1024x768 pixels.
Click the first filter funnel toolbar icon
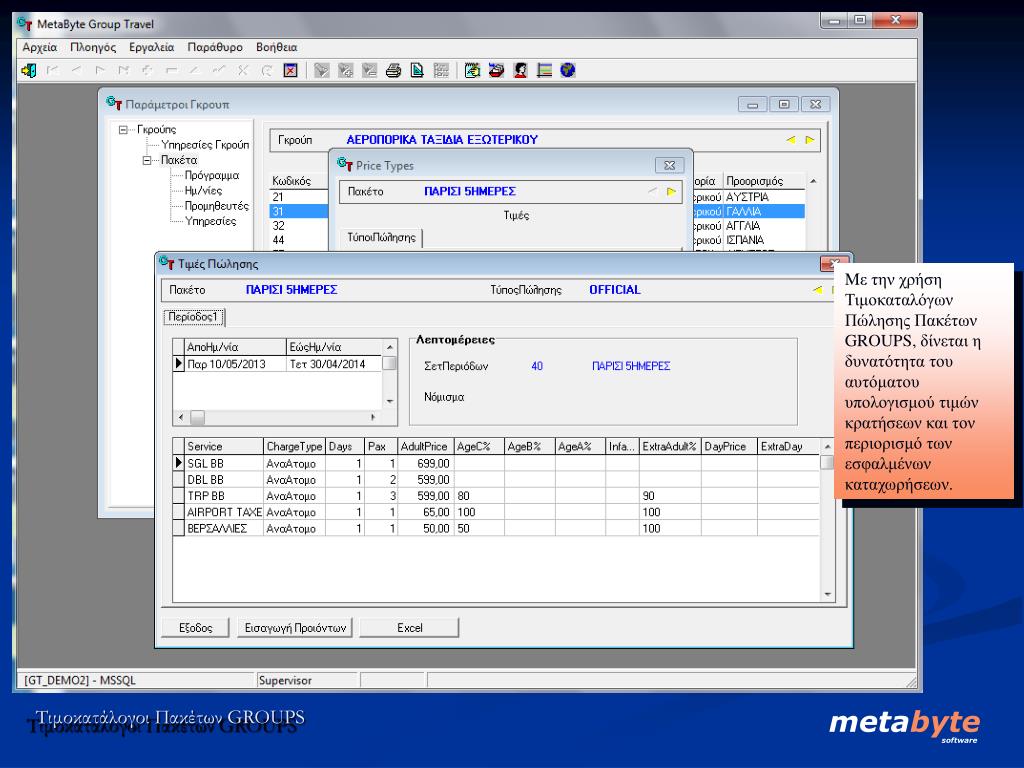click(x=321, y=70)
